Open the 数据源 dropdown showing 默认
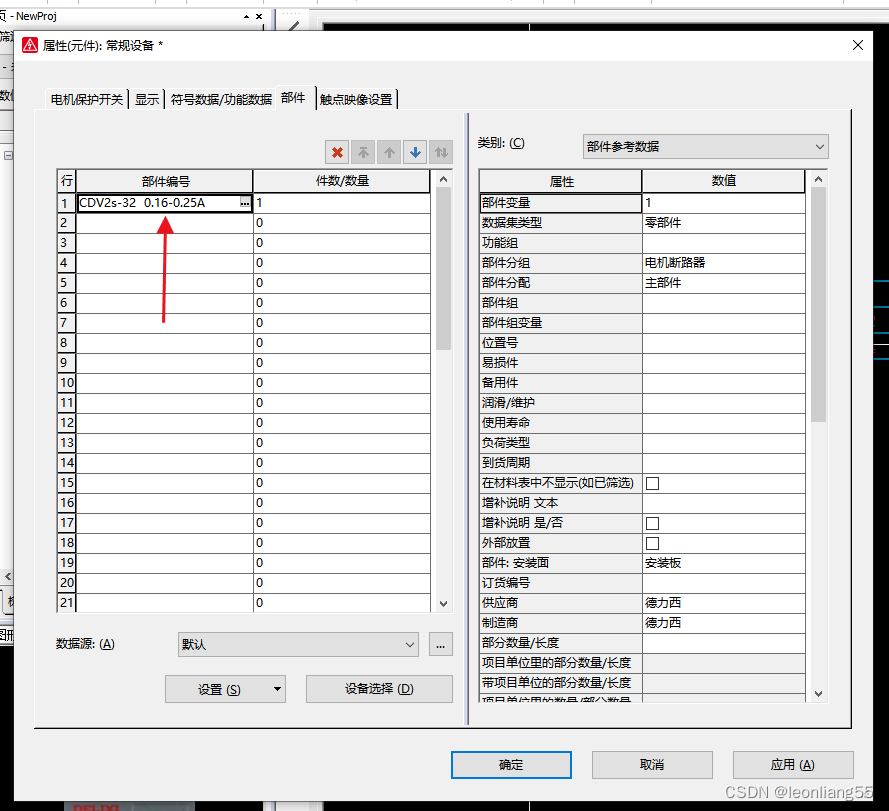This screenshot has height=811, width=889. click(298, 645)
